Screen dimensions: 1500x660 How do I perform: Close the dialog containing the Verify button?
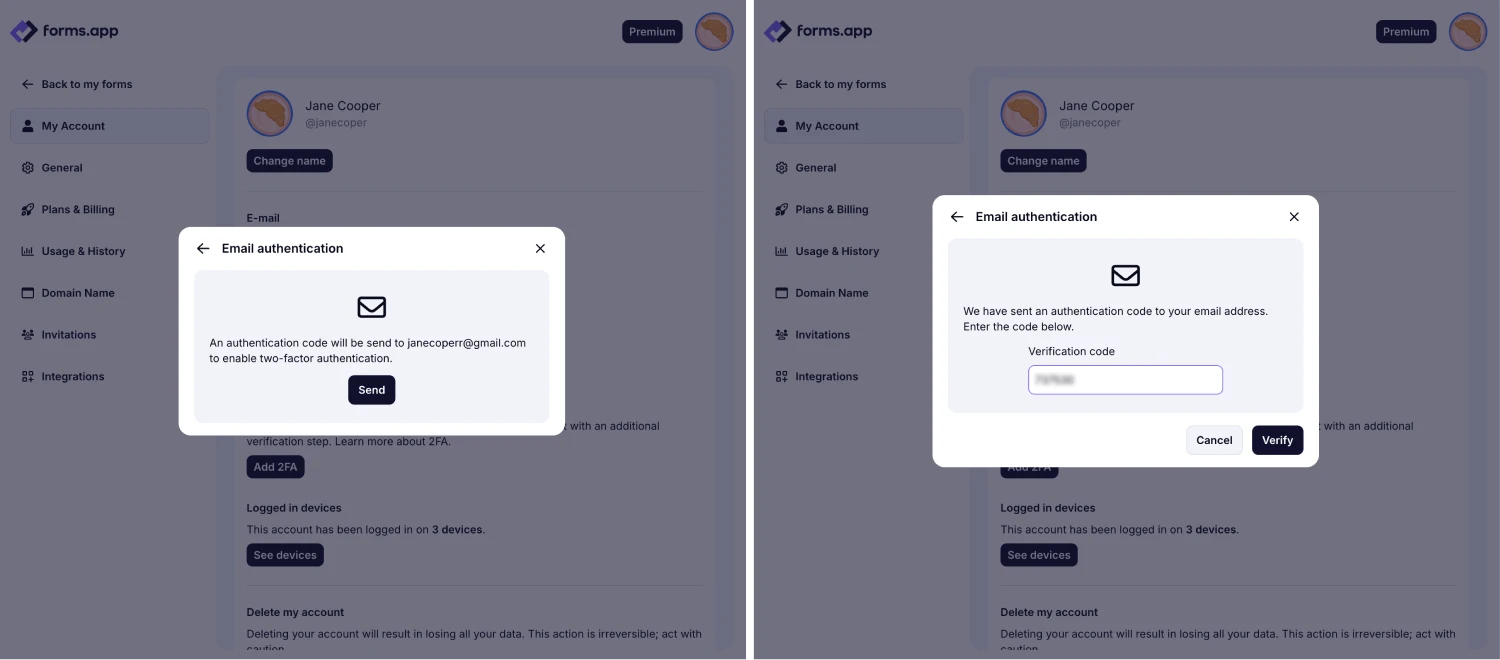[1294, 217]
